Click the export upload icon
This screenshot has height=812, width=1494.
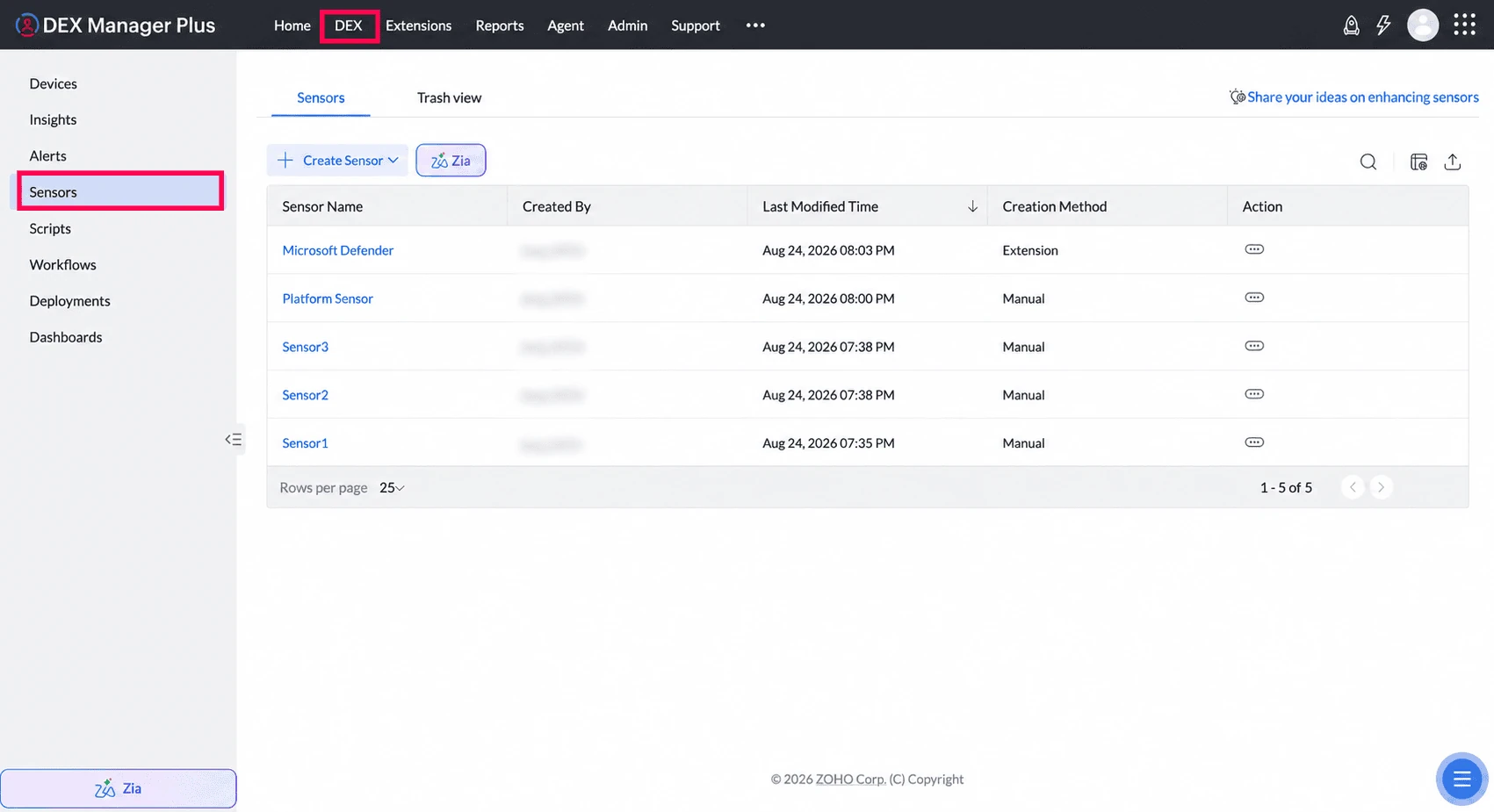tap(1453, 162)
